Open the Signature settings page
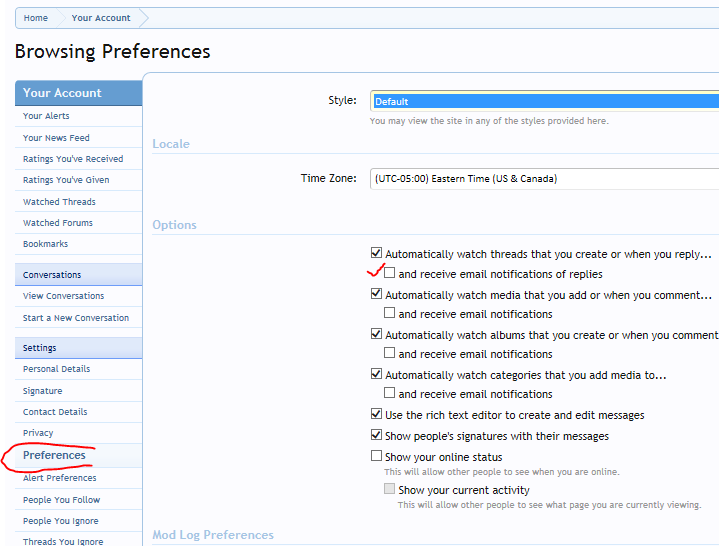This screenshot has width=719, height=546. [x=42, y=391]
